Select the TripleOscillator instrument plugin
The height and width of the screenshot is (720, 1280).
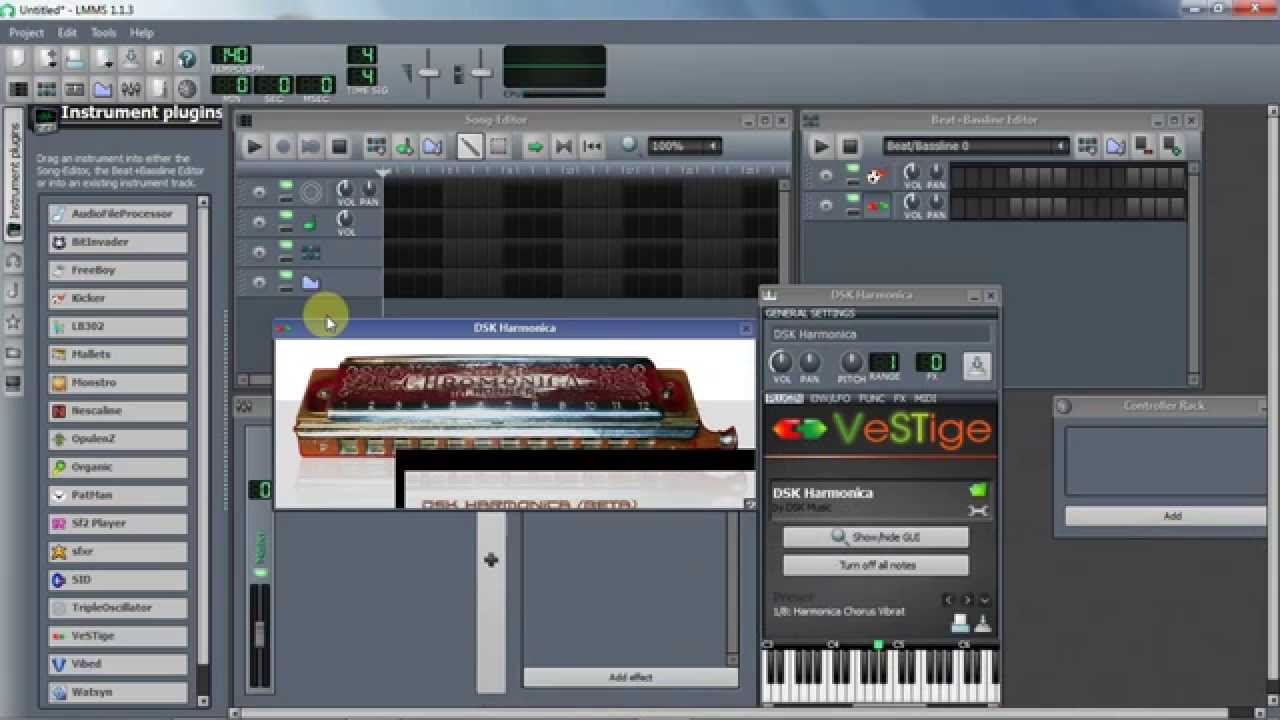tap(118, 608)
